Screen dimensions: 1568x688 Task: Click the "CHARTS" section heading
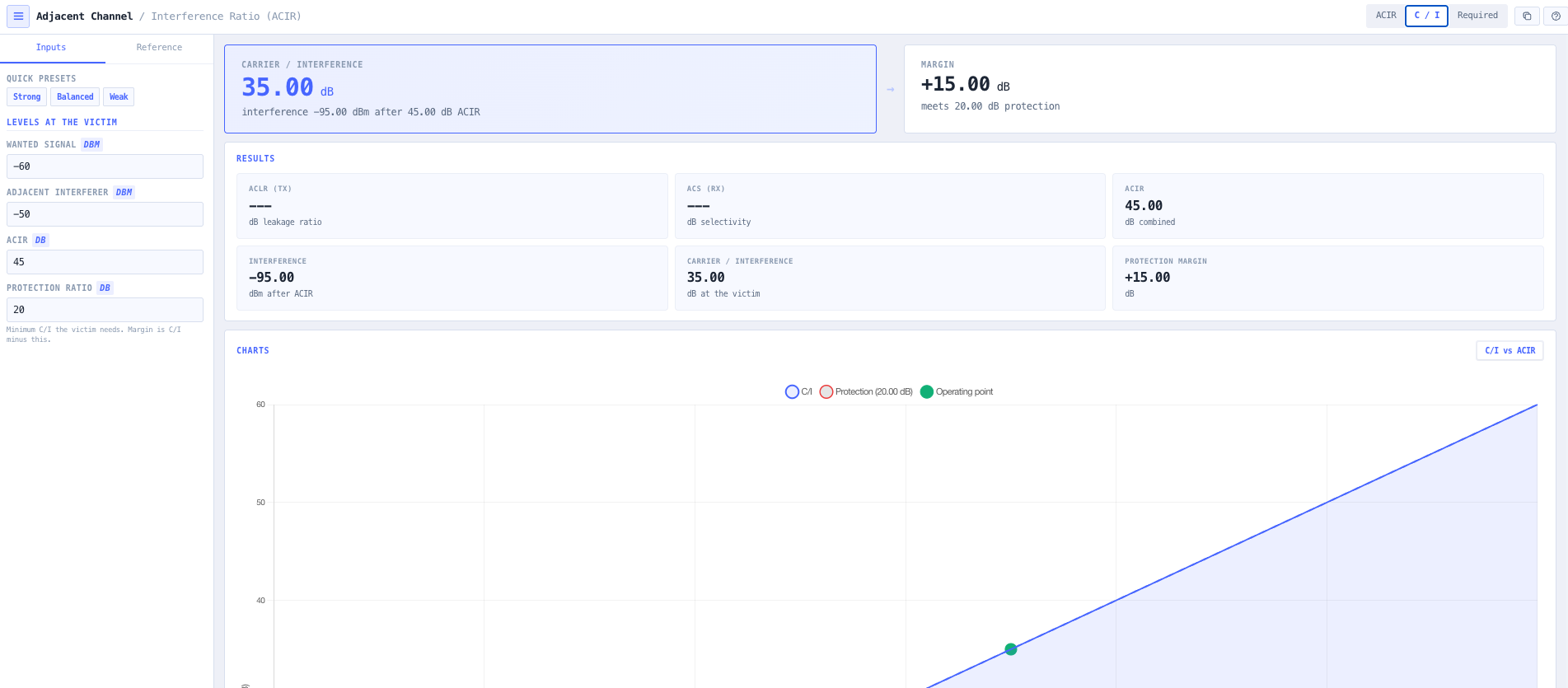[253, 351]
